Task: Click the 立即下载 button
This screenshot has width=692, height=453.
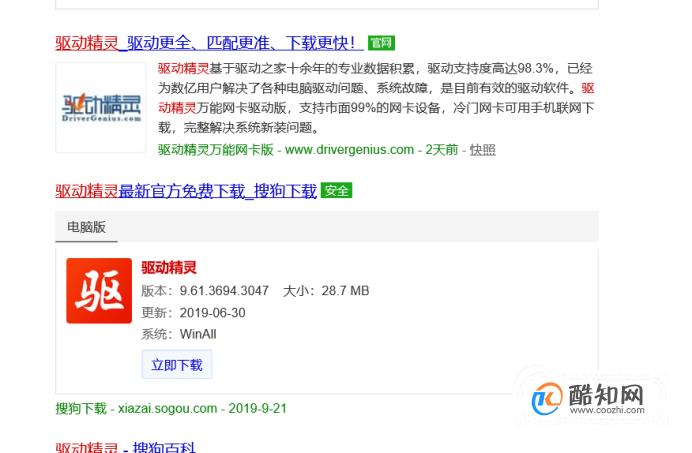Action: (177, 365)
